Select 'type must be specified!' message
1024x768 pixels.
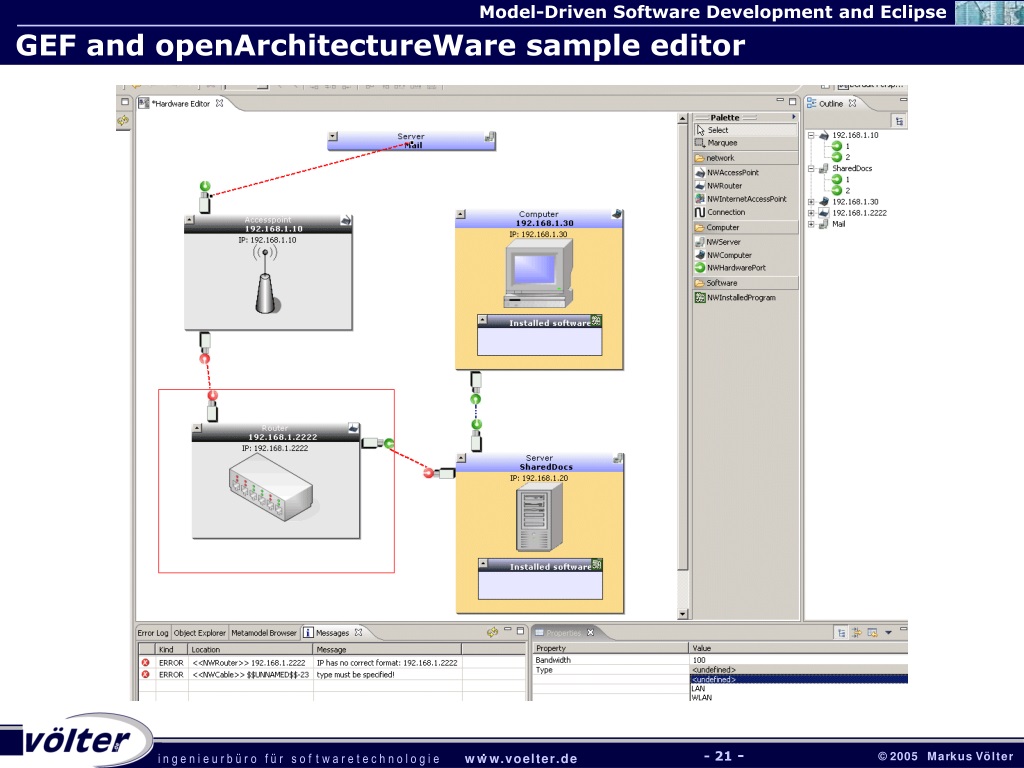pos(355,674)
